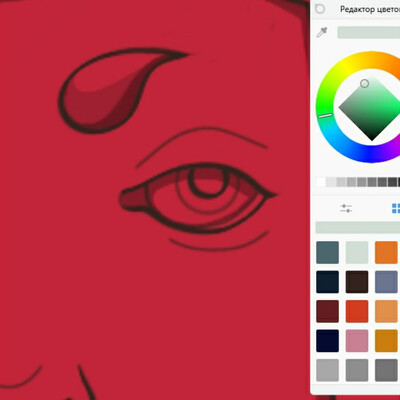Select the dark navy swatch
Image resolution: width=400 pixels, height=400 pixels.
tap(327, 282)
